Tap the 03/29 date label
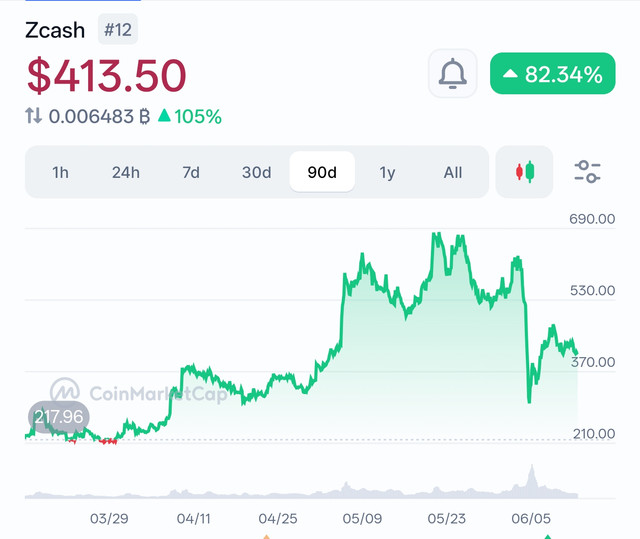Image resolution: width=640 pixels, height=539 pixels. click(x=109, y=519)
